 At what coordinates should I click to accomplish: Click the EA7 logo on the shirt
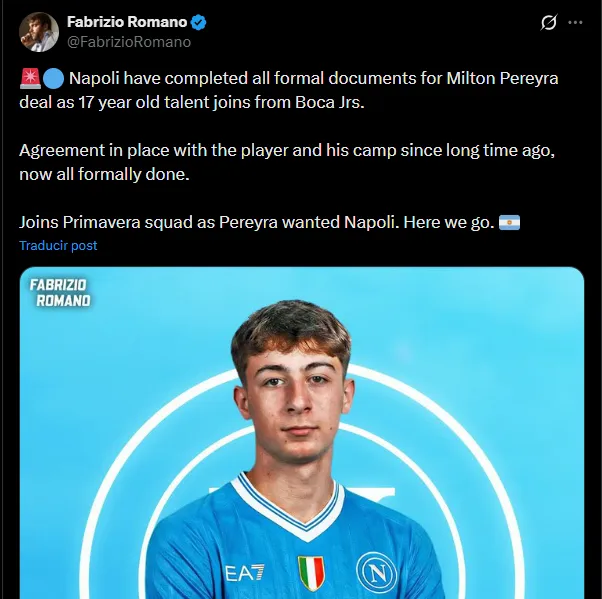tap(244, 573)
